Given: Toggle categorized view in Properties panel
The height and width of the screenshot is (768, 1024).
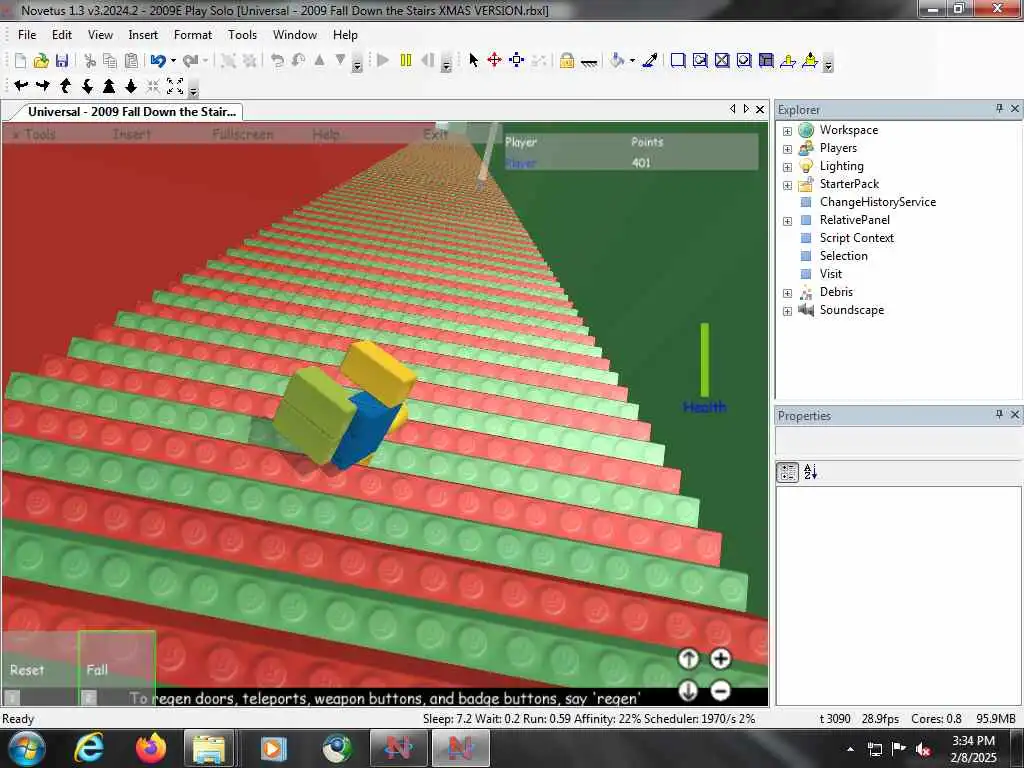Looking at the screenshot, I should [788, 472].
